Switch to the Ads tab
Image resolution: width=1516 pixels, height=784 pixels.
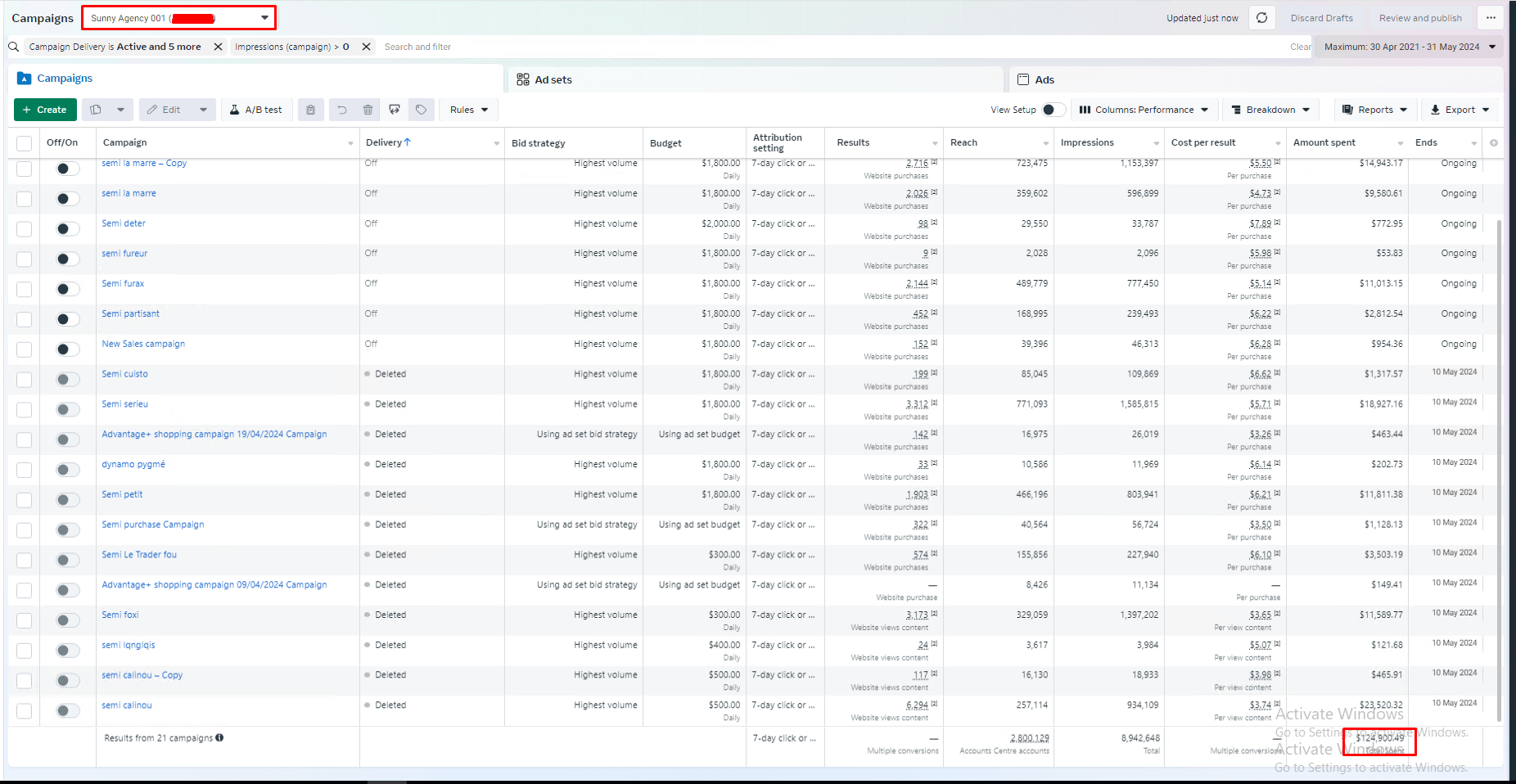pyautogui.click(x=1256, y=79)
